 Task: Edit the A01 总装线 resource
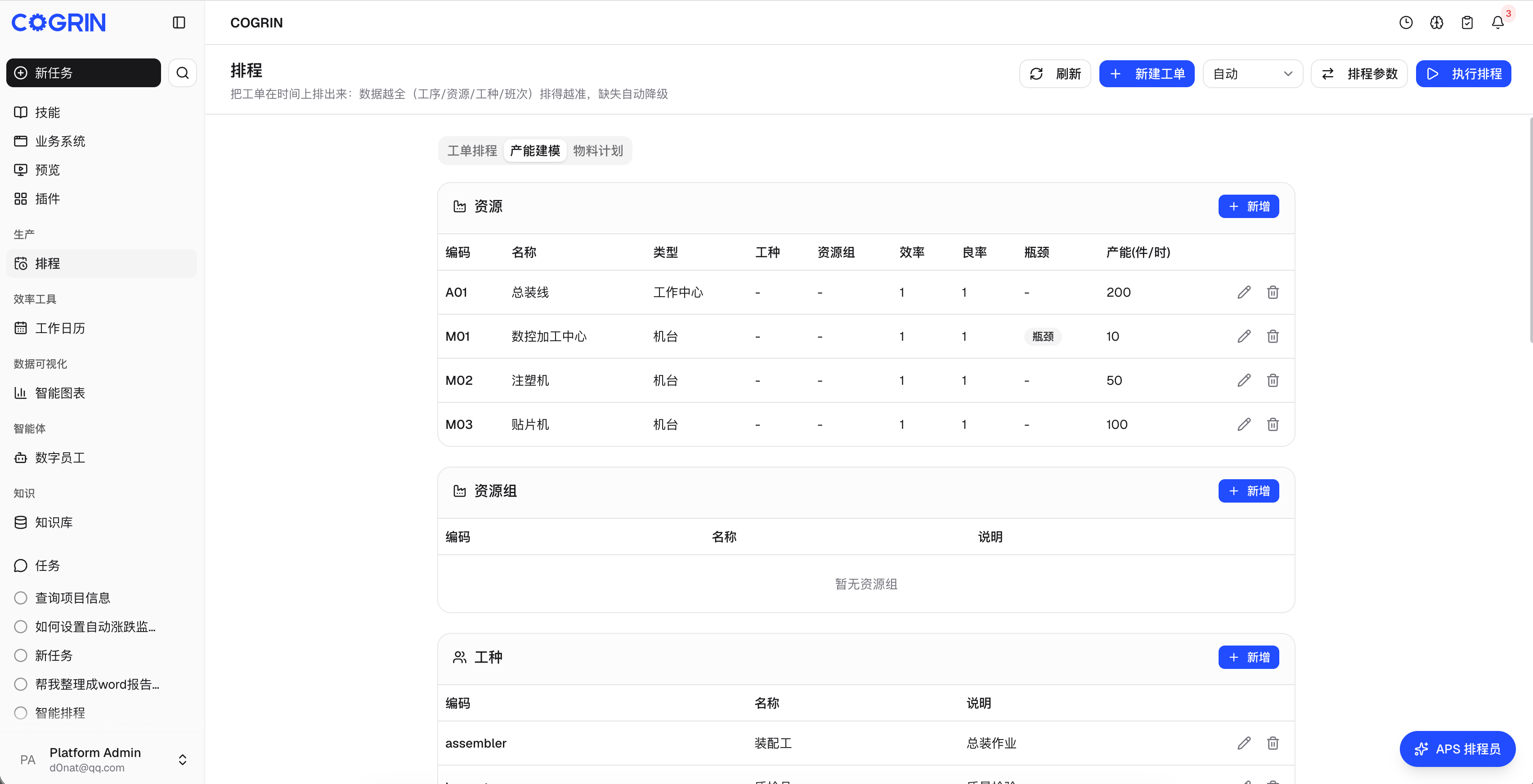[1244, 292]
